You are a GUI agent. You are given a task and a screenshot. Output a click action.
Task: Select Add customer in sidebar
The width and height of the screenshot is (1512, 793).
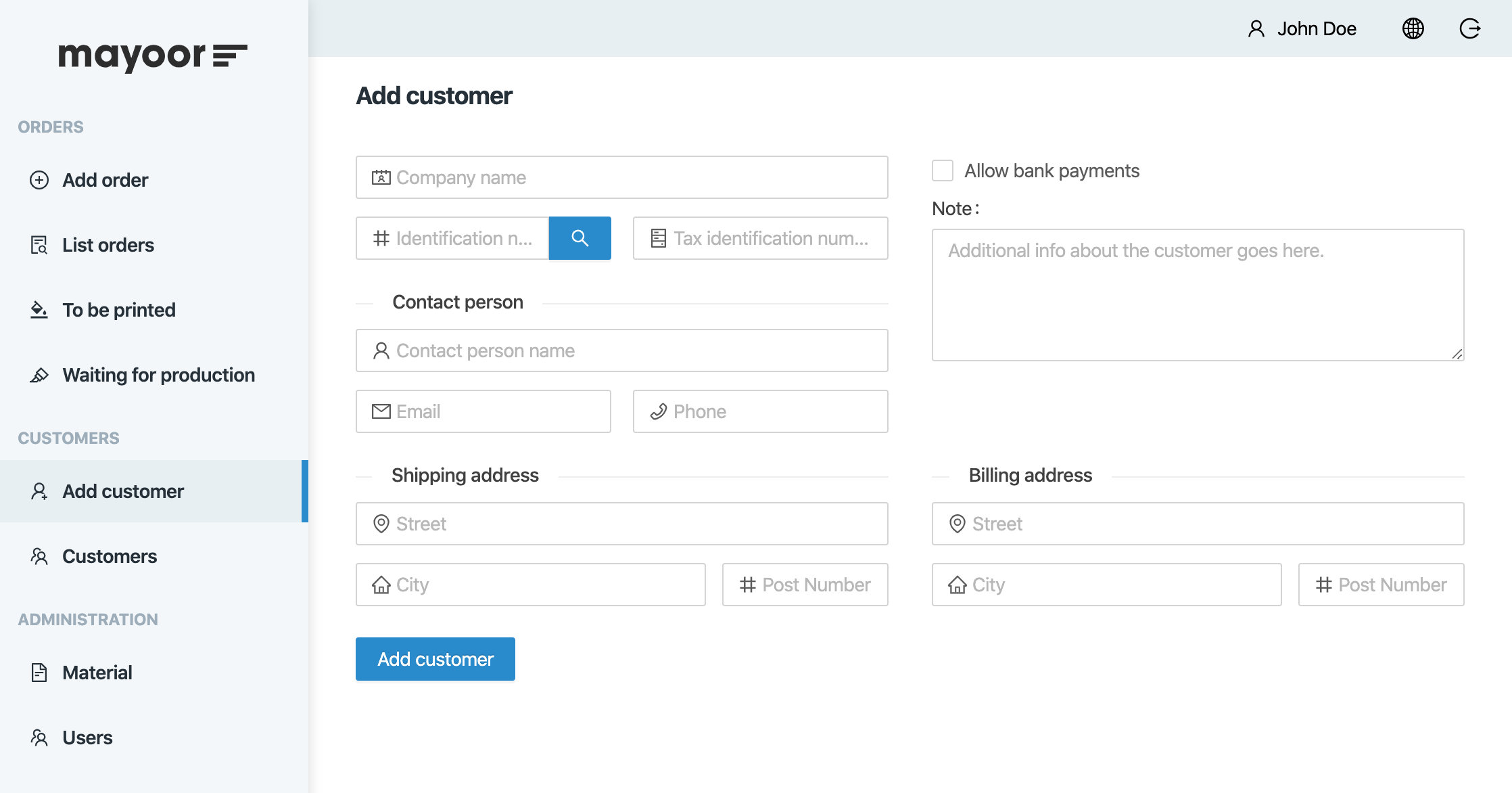(x=123, y=491)
